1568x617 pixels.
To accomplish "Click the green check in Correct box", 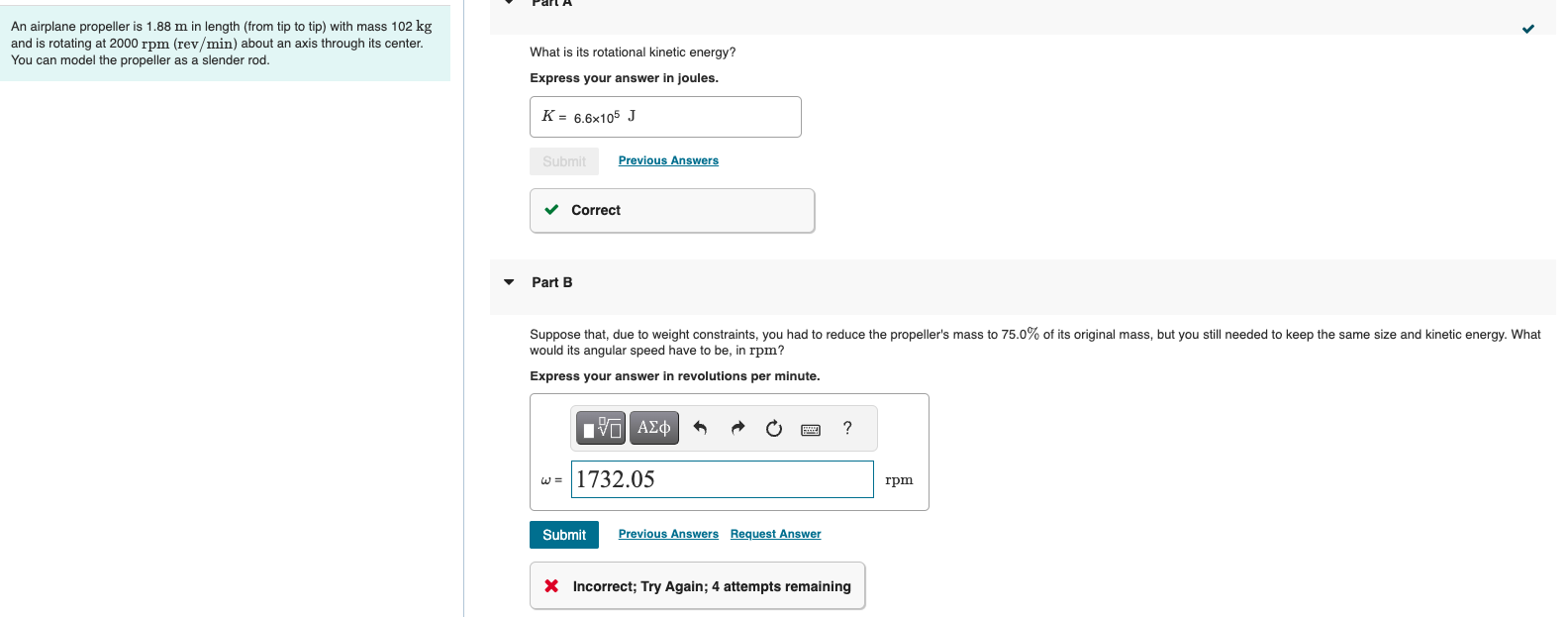I will click(x=551, y=210).
